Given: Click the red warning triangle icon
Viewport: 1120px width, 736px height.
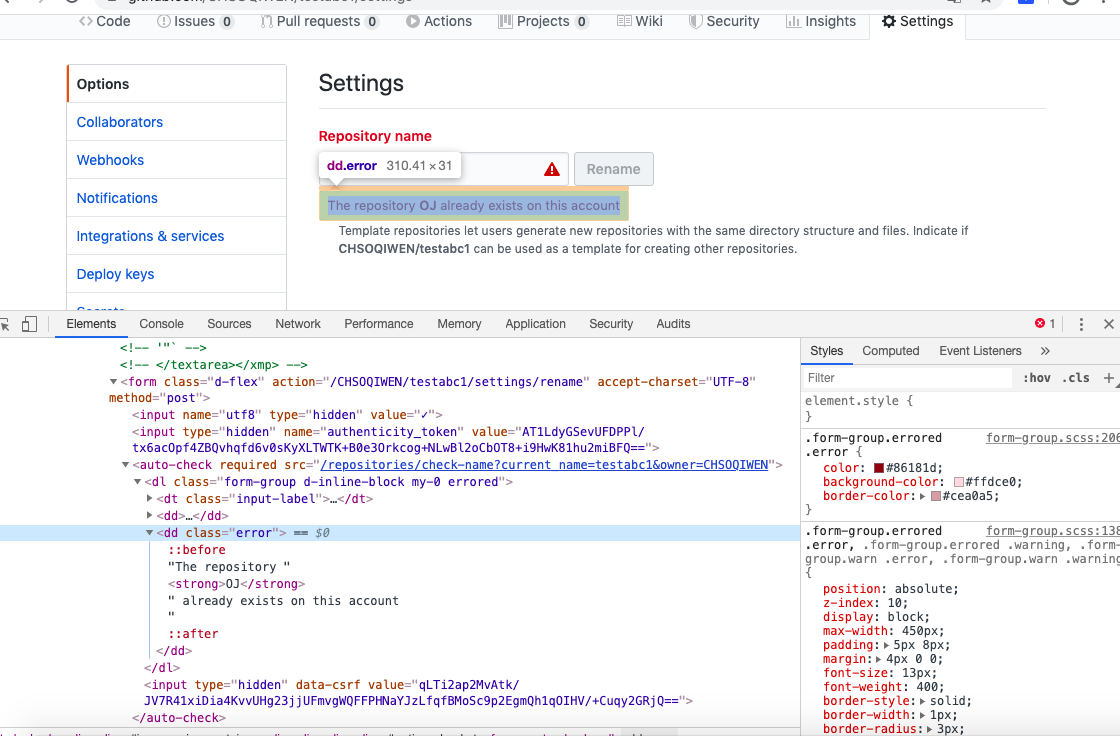Looking at the screenshot, I should point(551,169).
